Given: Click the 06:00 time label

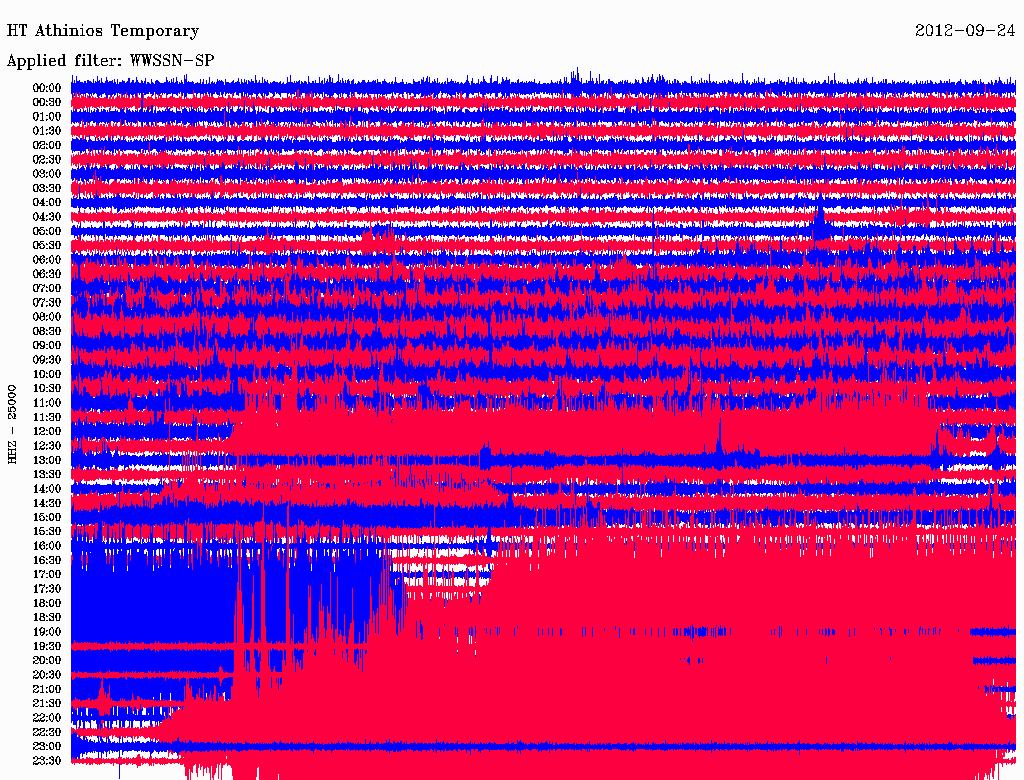Looking at the screenshot, I should coord(47,259).
